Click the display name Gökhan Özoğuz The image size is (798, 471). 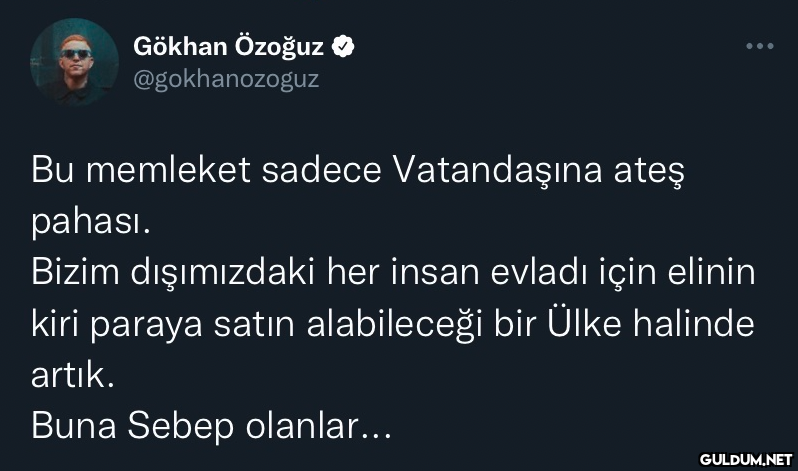coord(229,46)
